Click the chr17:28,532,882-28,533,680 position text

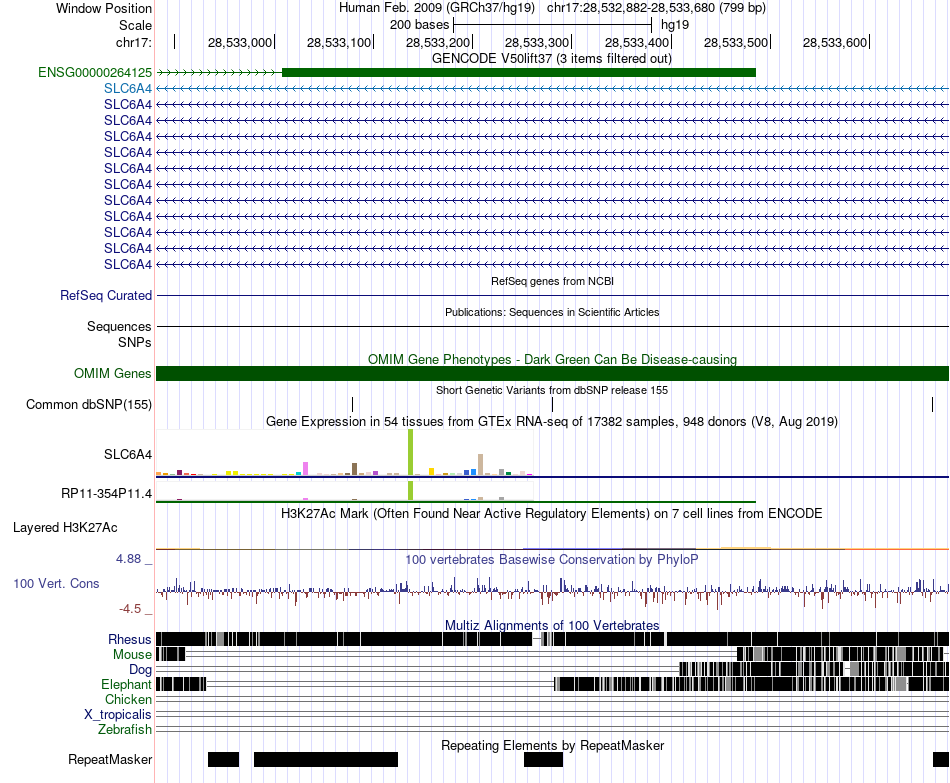coord(656,8)
